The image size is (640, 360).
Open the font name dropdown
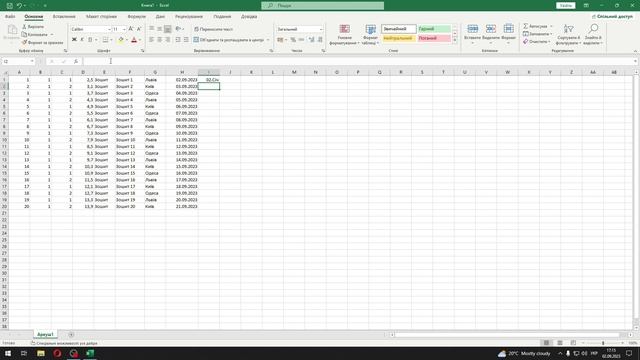pos(109,29)
